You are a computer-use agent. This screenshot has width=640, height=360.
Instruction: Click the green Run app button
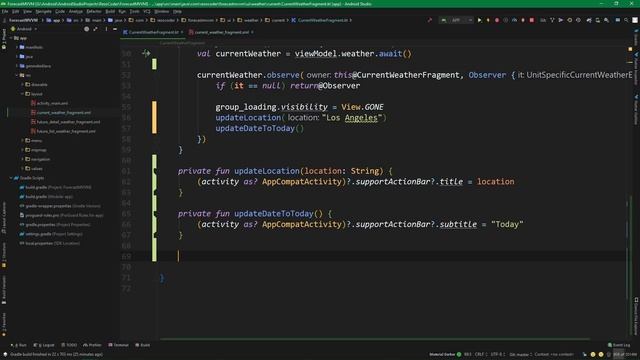480,20
